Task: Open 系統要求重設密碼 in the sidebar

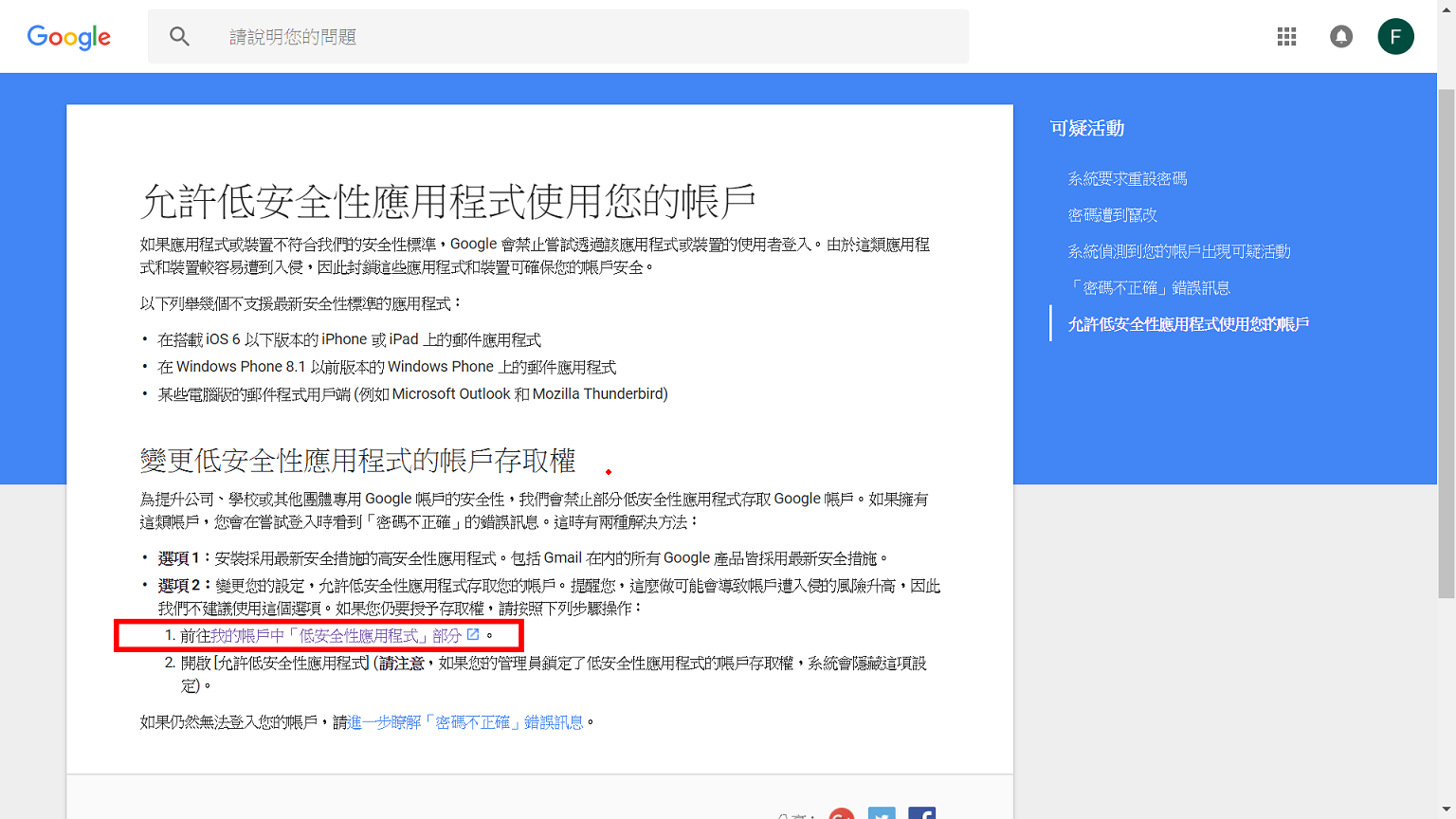Action: (x=1127, y=179)
